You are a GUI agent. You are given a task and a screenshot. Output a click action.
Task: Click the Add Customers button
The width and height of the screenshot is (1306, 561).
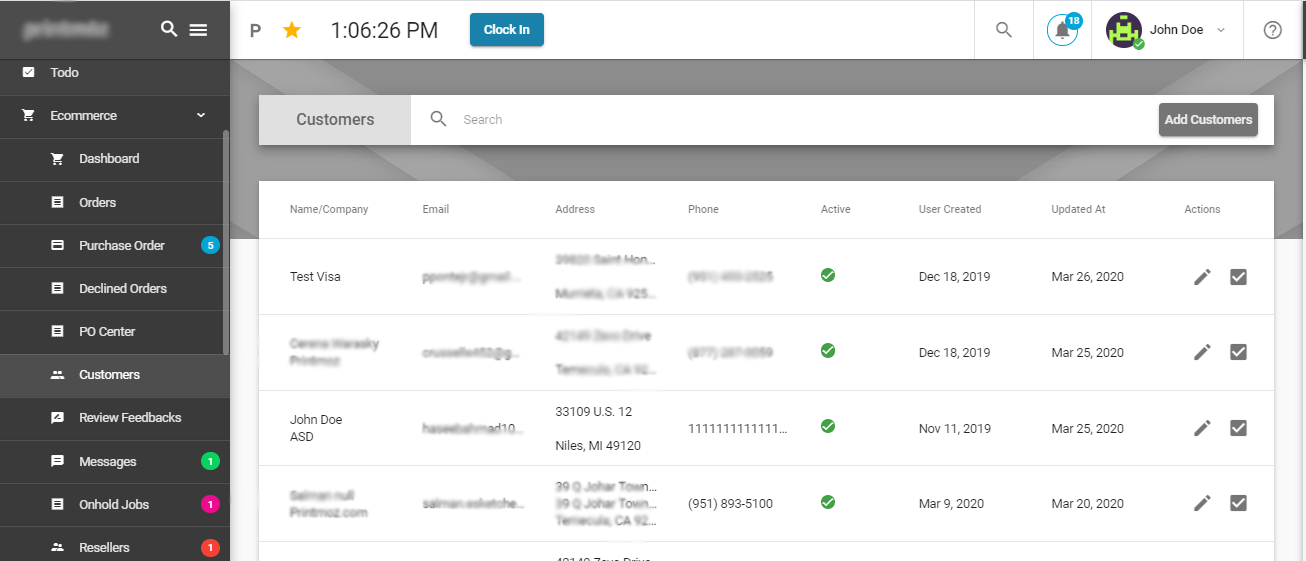click(1207, 120)
